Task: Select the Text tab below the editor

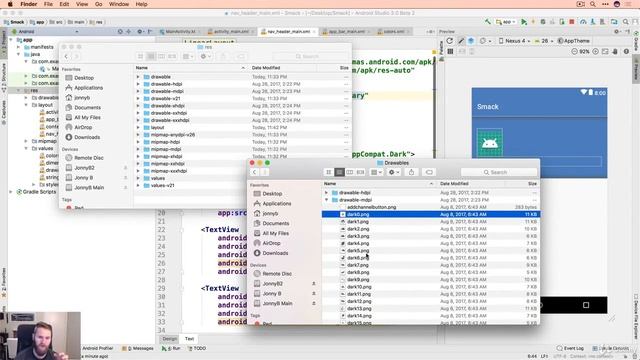Action: pyautogui.click(x=189, y=339)
